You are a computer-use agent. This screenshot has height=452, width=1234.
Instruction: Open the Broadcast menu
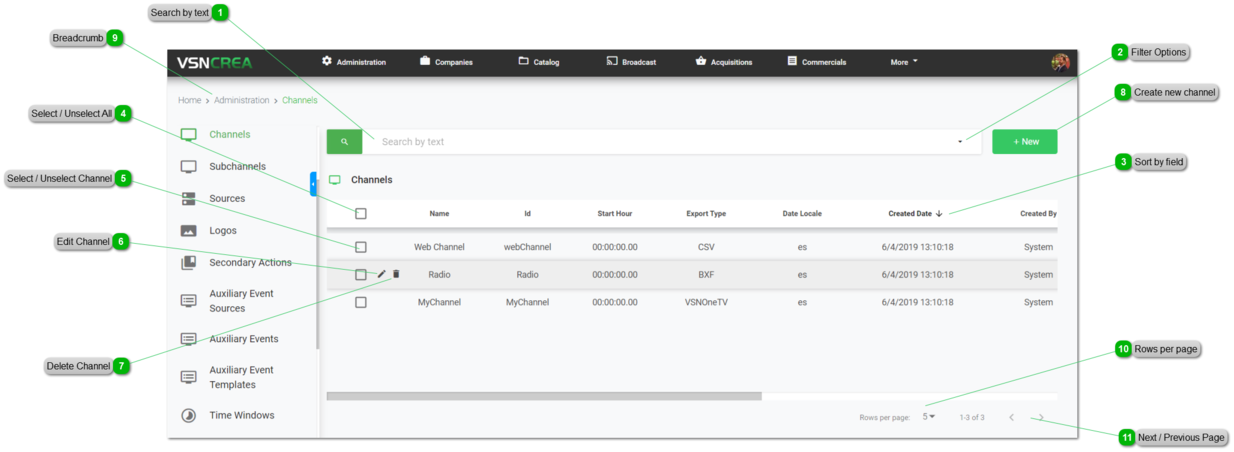pyautogui.click(x=631, y=62)
